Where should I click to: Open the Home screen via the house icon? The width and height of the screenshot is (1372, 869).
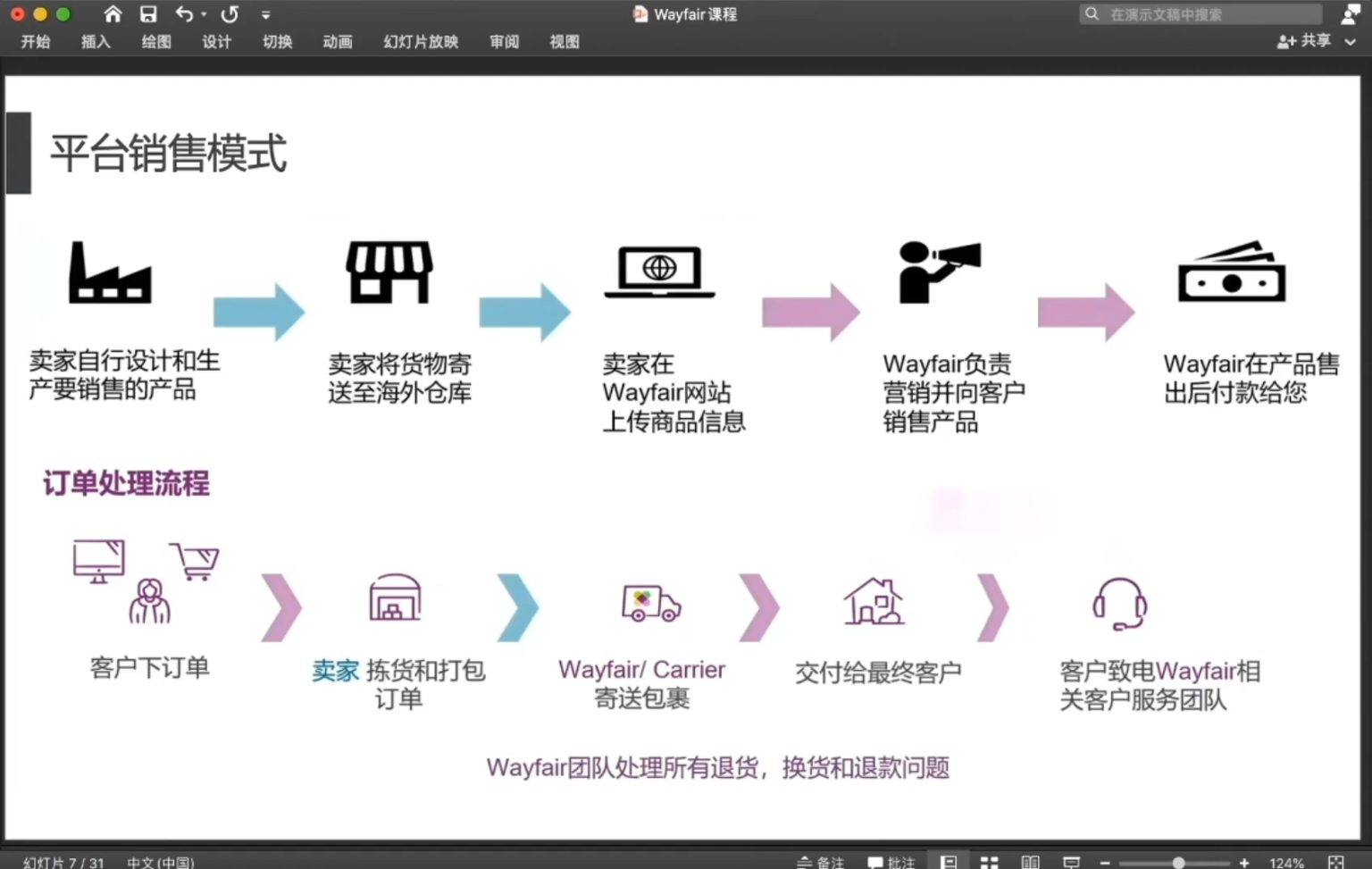[x=113, y=13]
